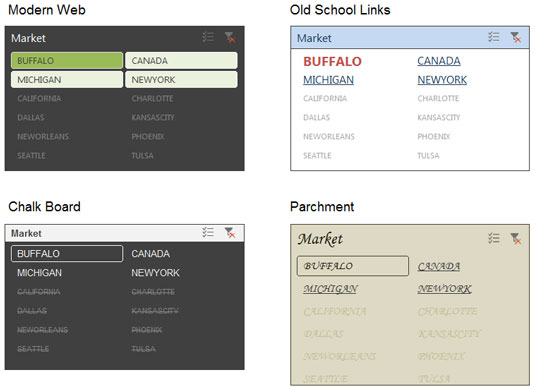535x388 pixels.
Task: Toggle Multi-Select icon in Chalk Board slicer
Action: click(208, 232)
